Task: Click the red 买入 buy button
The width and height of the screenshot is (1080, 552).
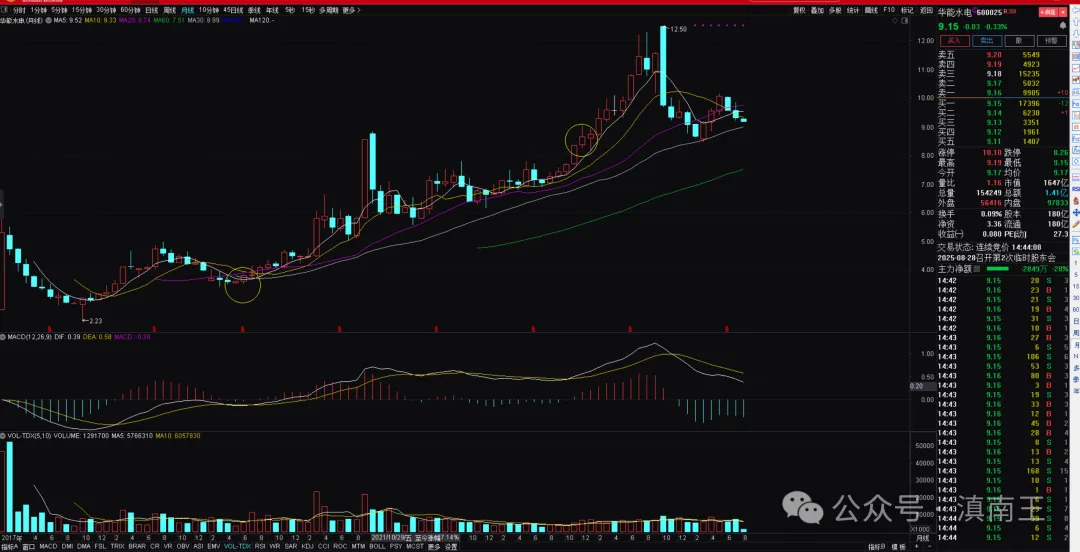Action: tap(955, 41)
